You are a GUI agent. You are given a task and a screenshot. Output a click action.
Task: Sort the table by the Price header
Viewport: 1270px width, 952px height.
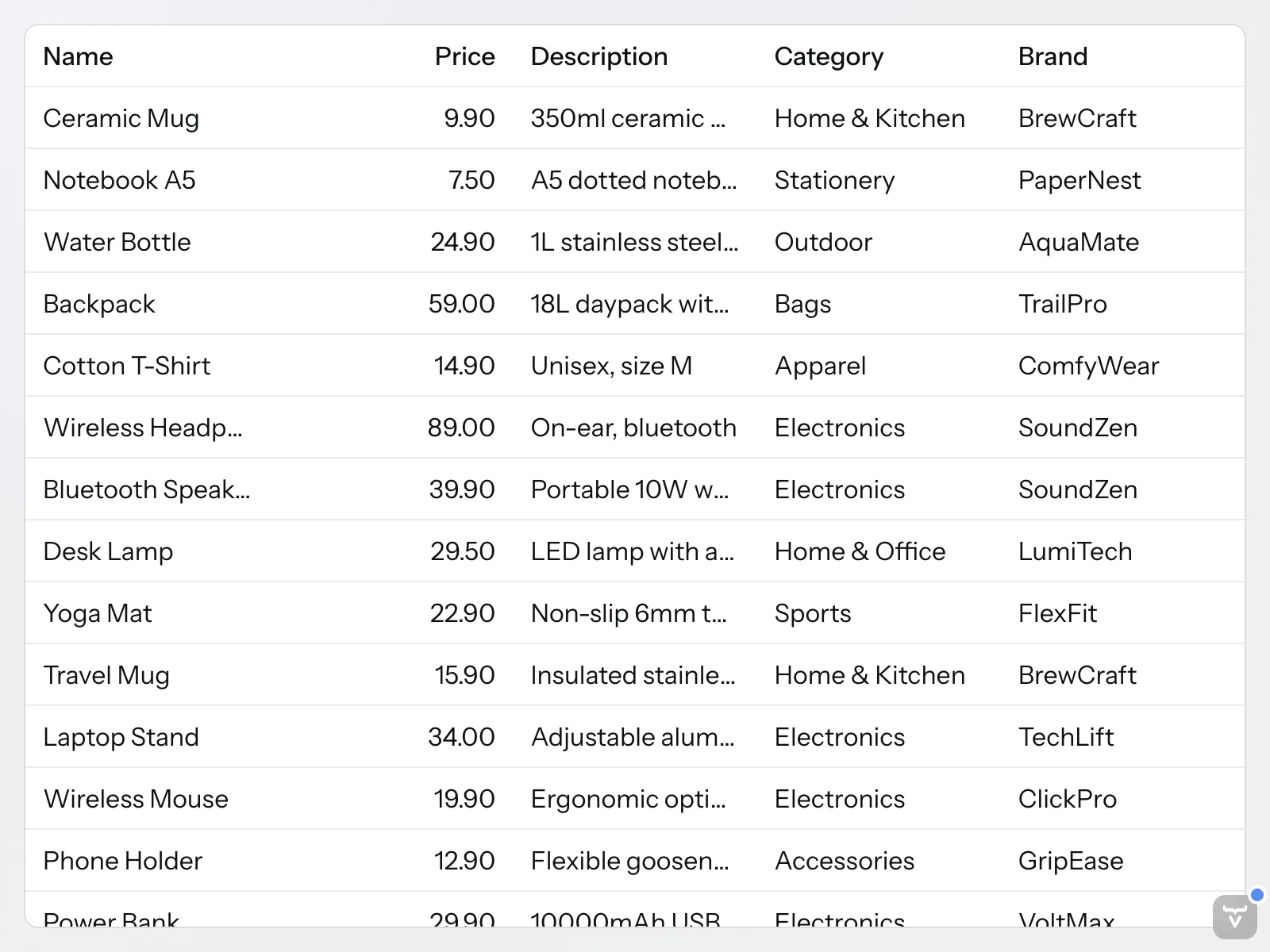464,56
